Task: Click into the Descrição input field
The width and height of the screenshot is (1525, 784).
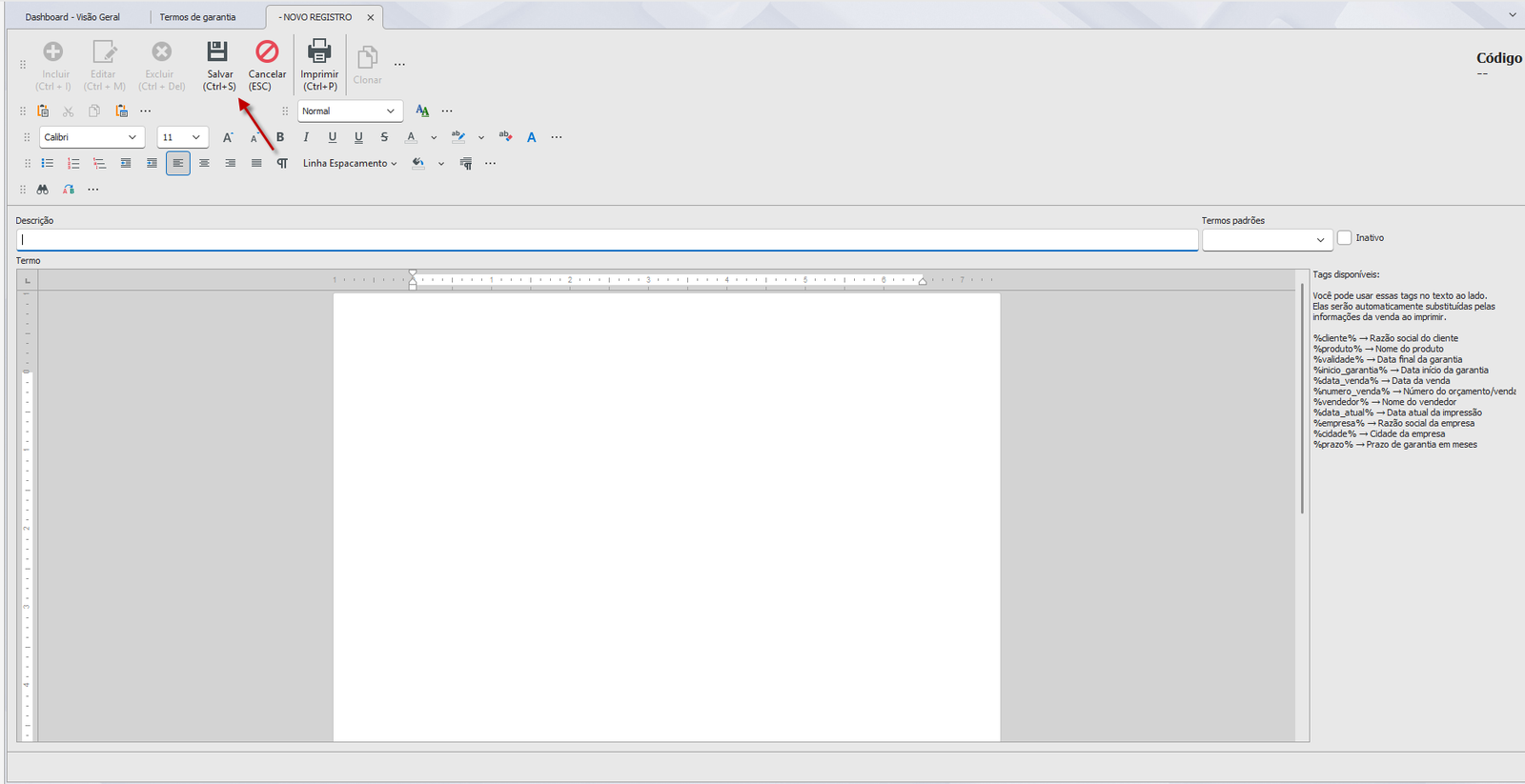Action: 607,240
